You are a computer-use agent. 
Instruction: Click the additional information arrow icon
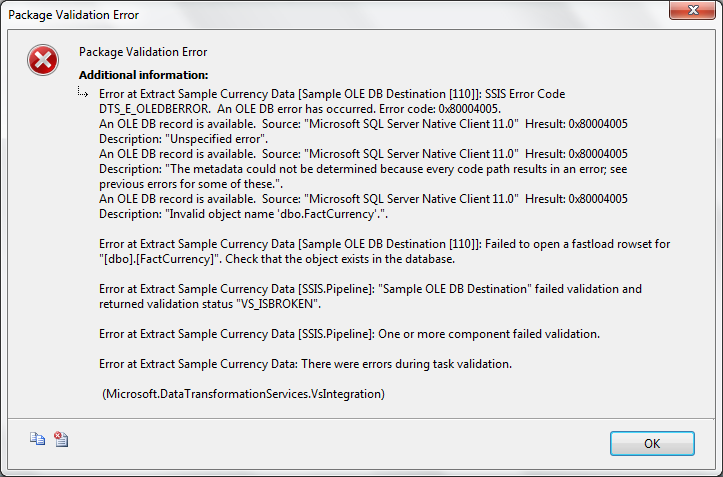[83, 92]
